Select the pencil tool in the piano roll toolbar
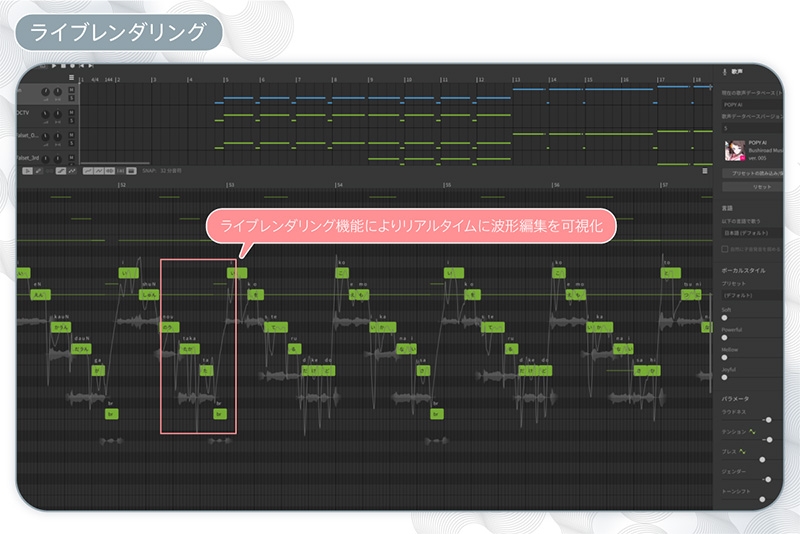Screen dimensions: 800x534 click(x=38, y=171)
